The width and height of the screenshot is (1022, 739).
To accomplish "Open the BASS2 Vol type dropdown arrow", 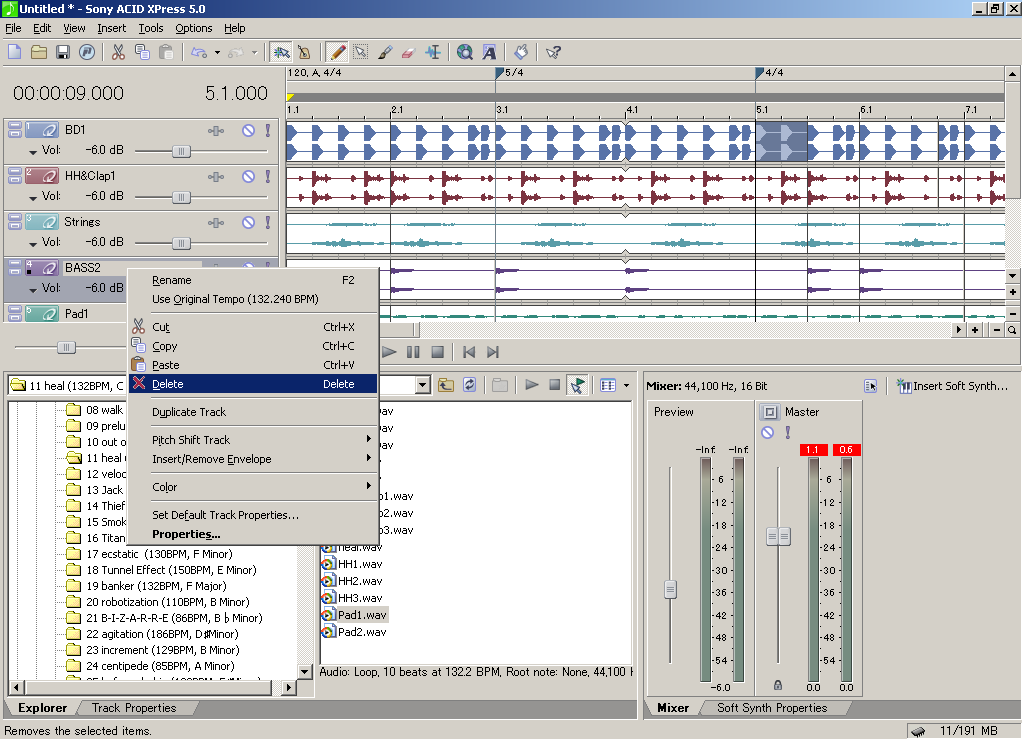I will click(33, 289).
